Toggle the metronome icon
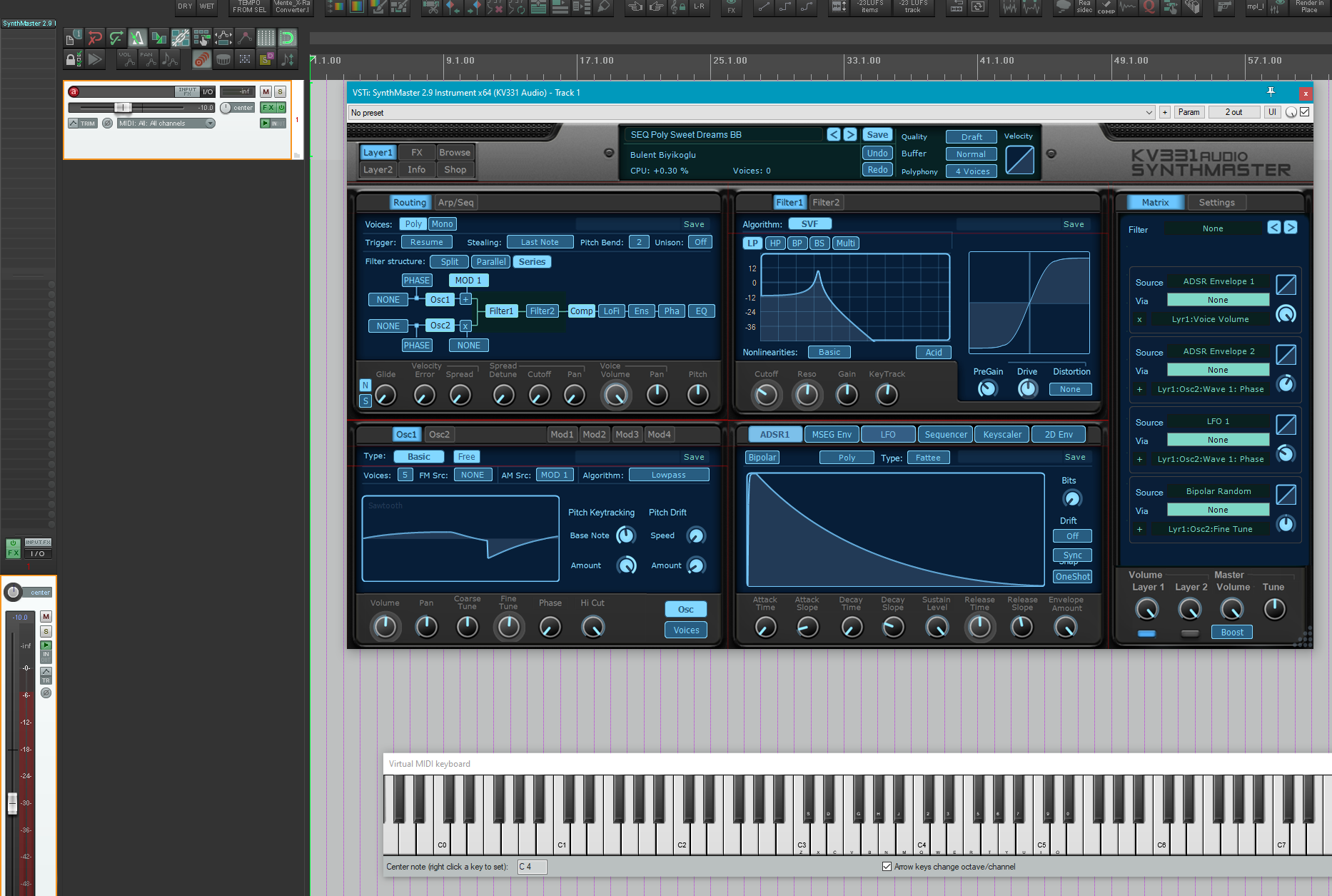 [x=138, y=37]
